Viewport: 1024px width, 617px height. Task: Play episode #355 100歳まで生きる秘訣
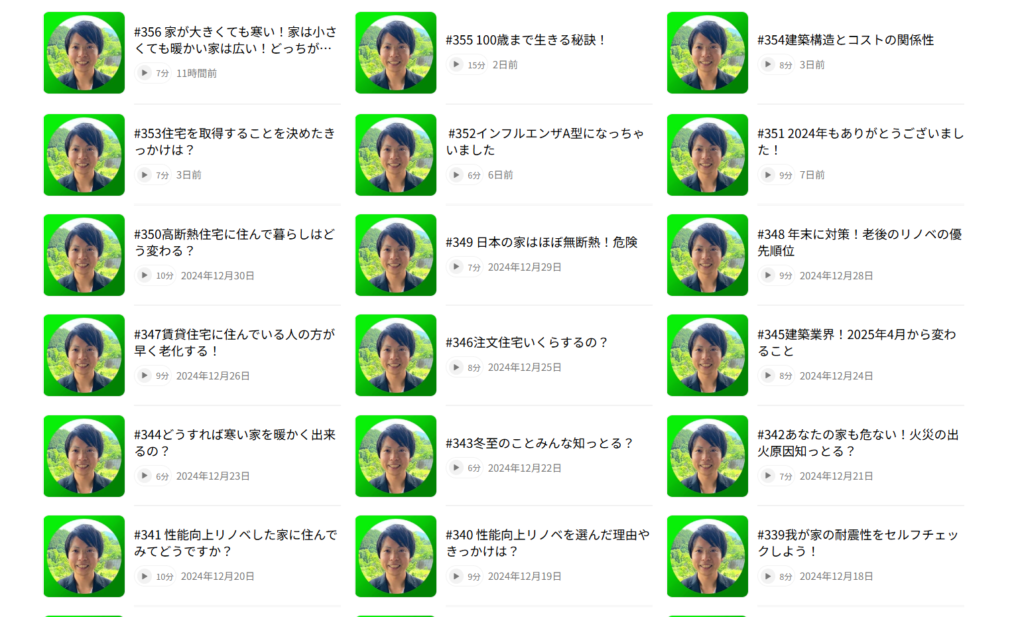[x=456, y=65]
